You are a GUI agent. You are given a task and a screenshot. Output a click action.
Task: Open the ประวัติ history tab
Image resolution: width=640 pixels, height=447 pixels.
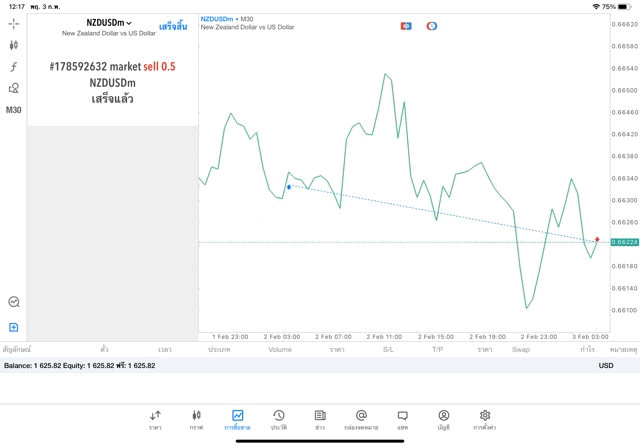point(279,420)
